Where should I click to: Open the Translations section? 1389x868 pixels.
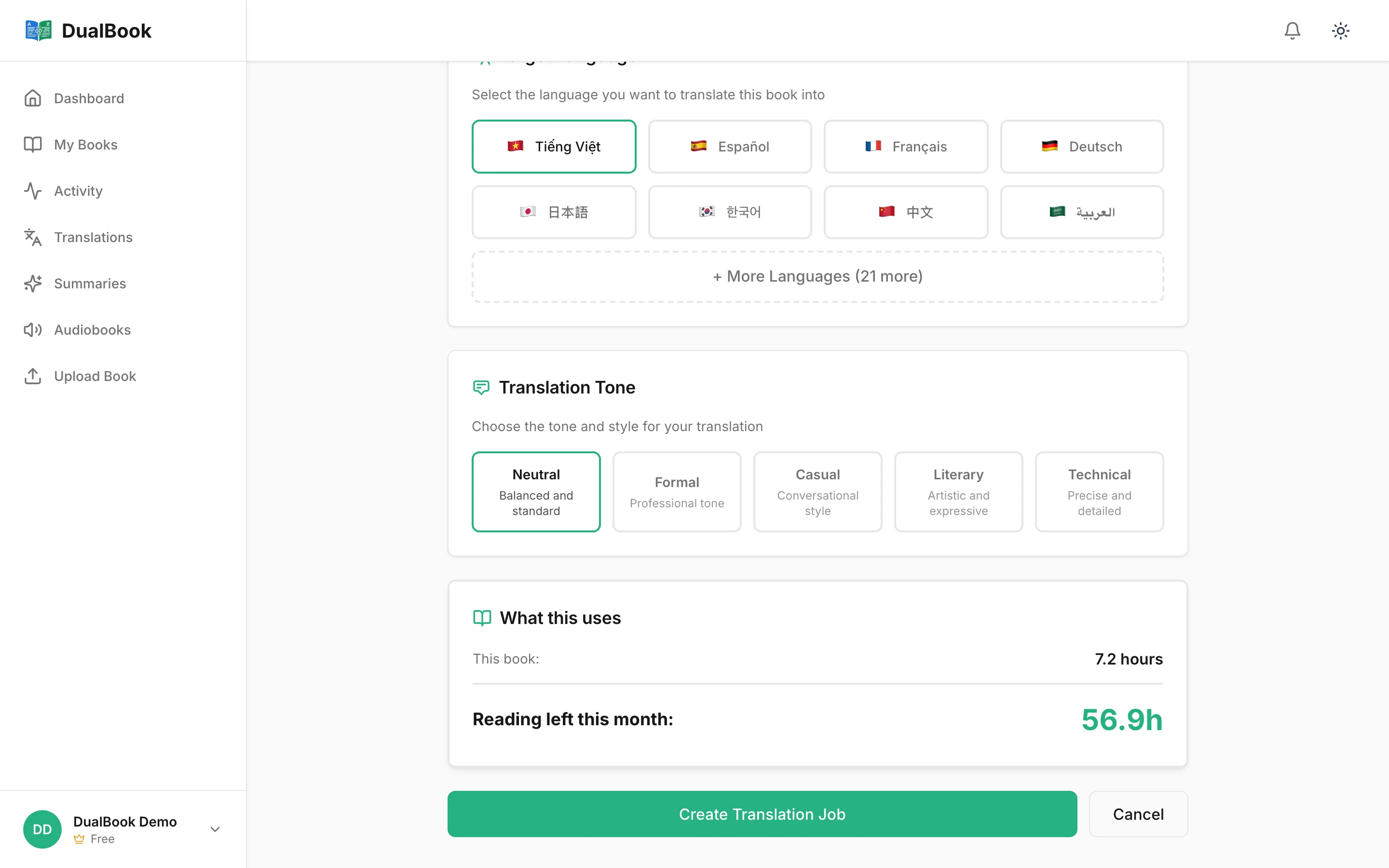coord(123,237)
